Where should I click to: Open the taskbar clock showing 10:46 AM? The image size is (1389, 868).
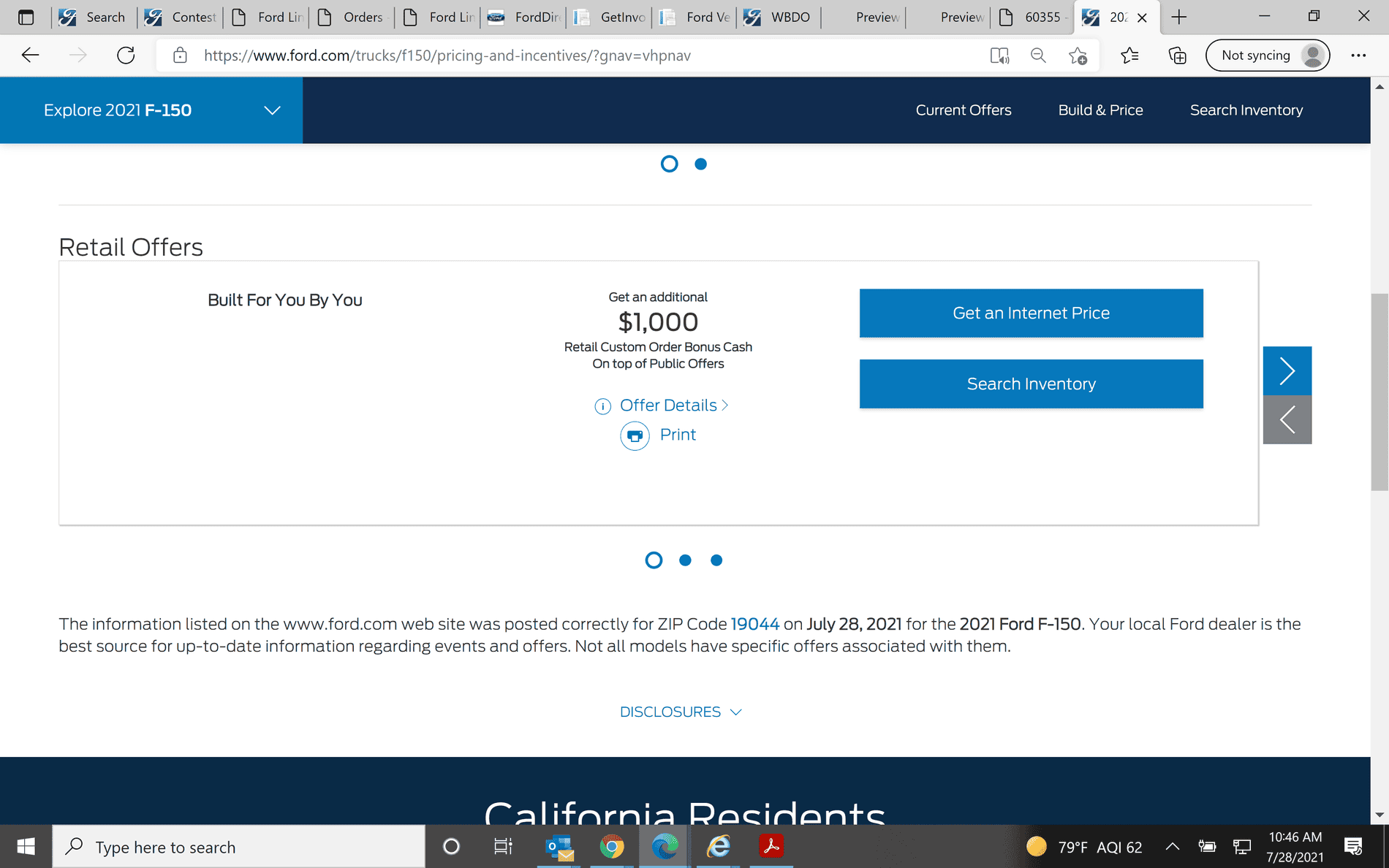1295,847
